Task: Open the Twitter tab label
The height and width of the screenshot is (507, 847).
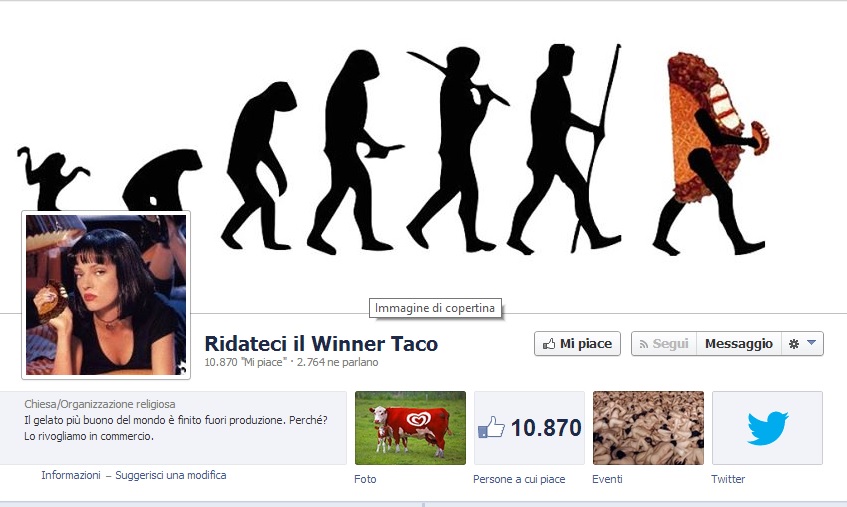Action: (x=728, y=479)
